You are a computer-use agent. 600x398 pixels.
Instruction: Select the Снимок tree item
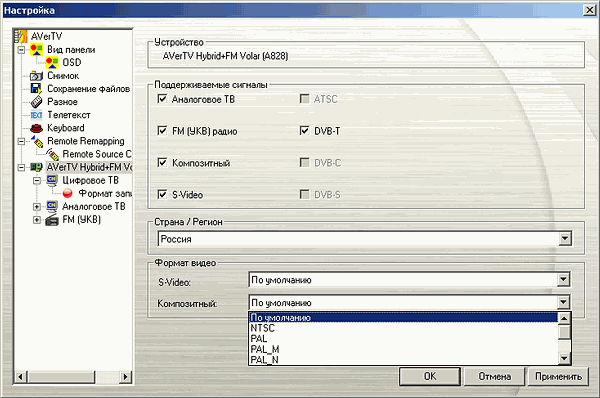[63, 76]
